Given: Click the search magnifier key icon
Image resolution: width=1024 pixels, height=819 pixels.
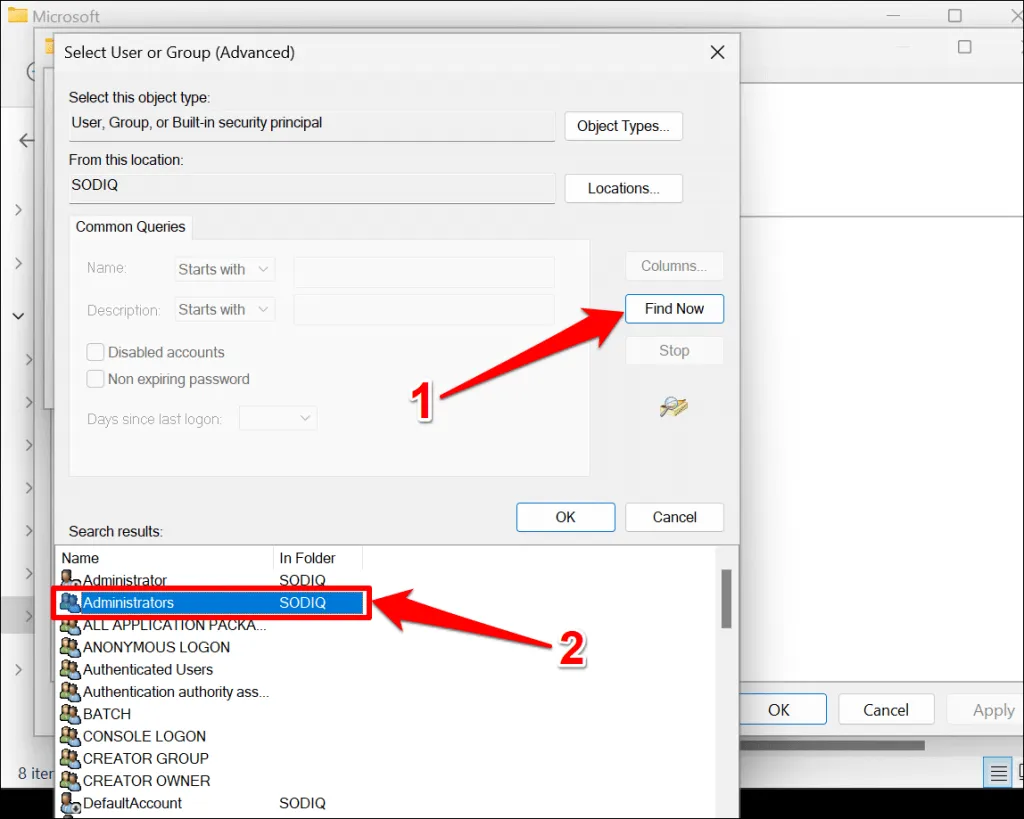Looking at the screenshot, I should pyautogui.click(x=674, y=406).
